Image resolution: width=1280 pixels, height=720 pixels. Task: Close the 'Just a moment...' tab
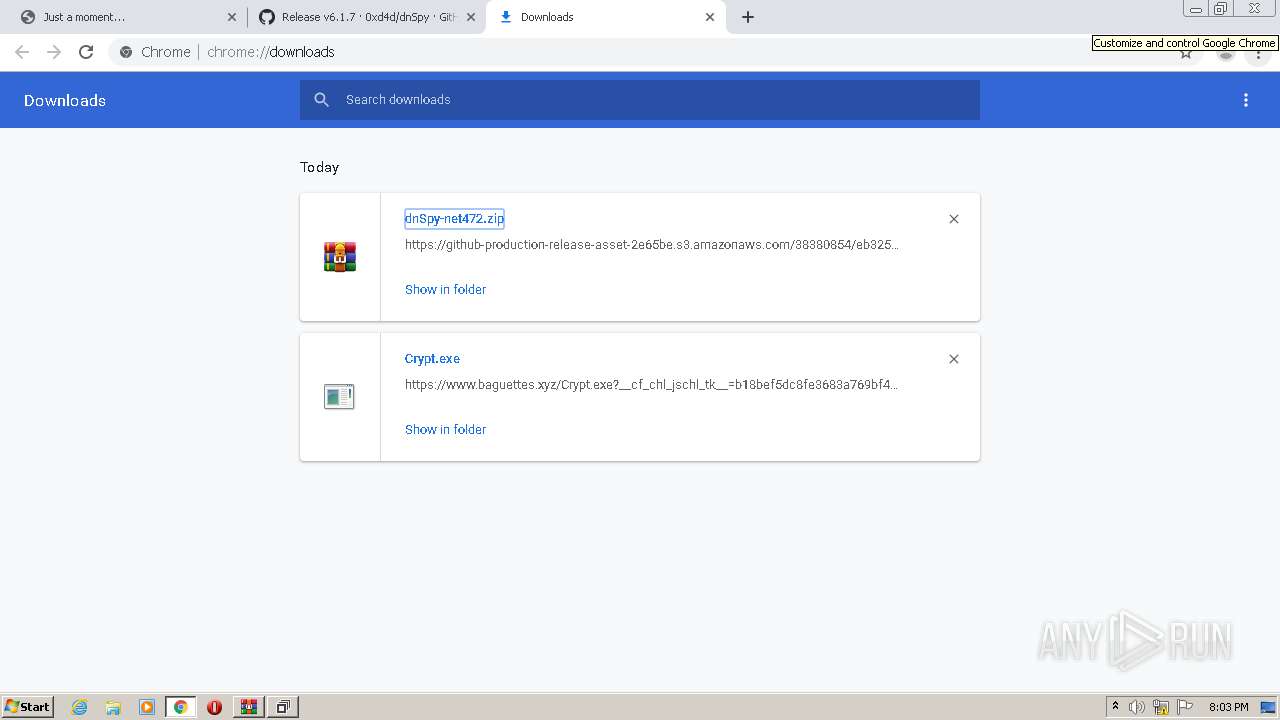[x=232, y=17]
